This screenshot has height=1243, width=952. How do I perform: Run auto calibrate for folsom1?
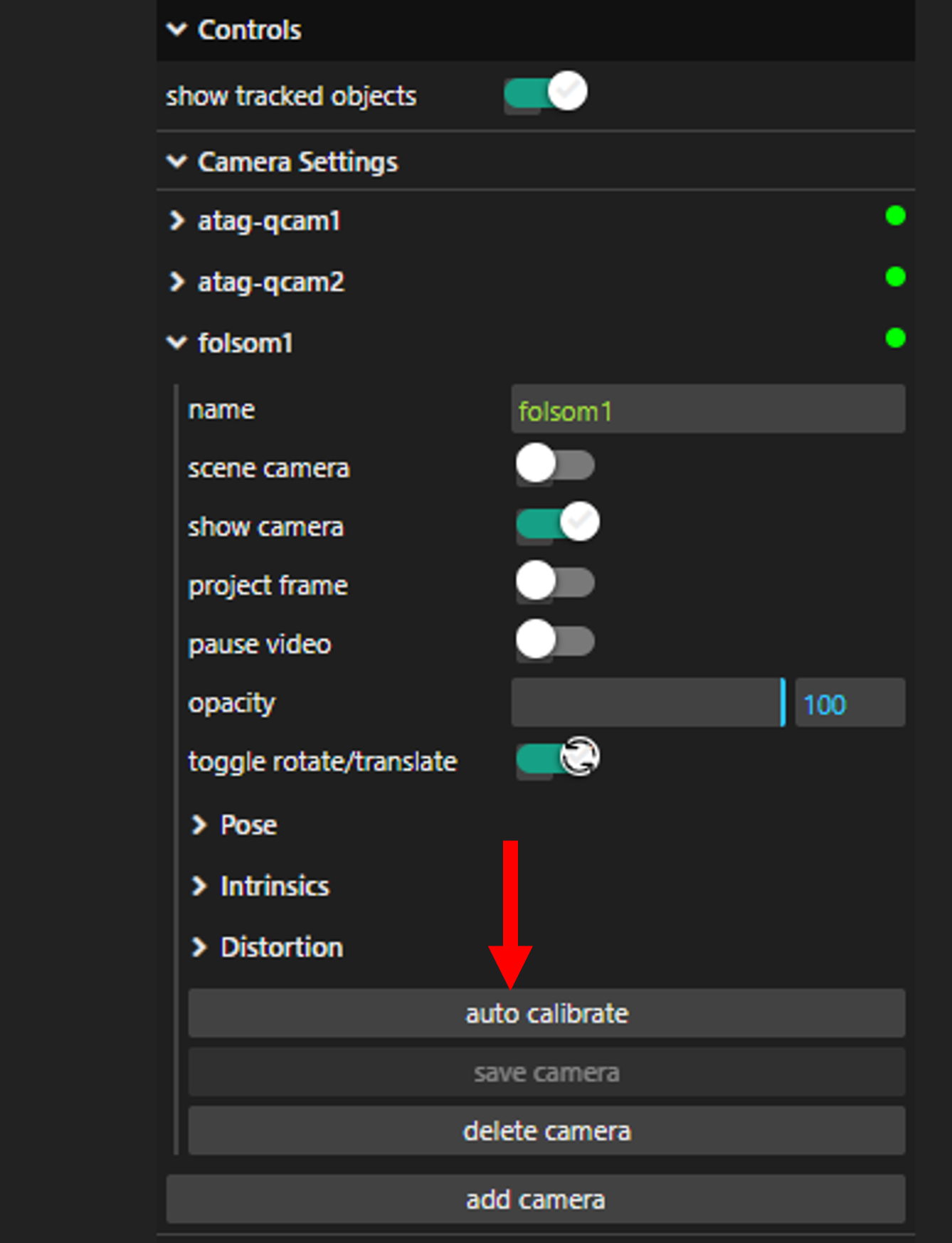[546, 1013]
